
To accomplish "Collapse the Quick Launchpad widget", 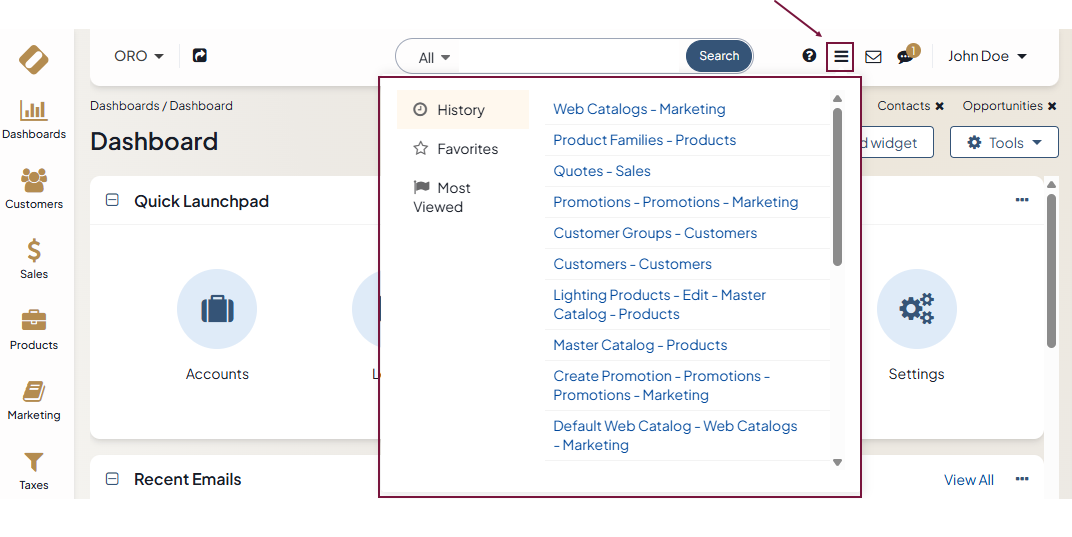I will (112, 201).
